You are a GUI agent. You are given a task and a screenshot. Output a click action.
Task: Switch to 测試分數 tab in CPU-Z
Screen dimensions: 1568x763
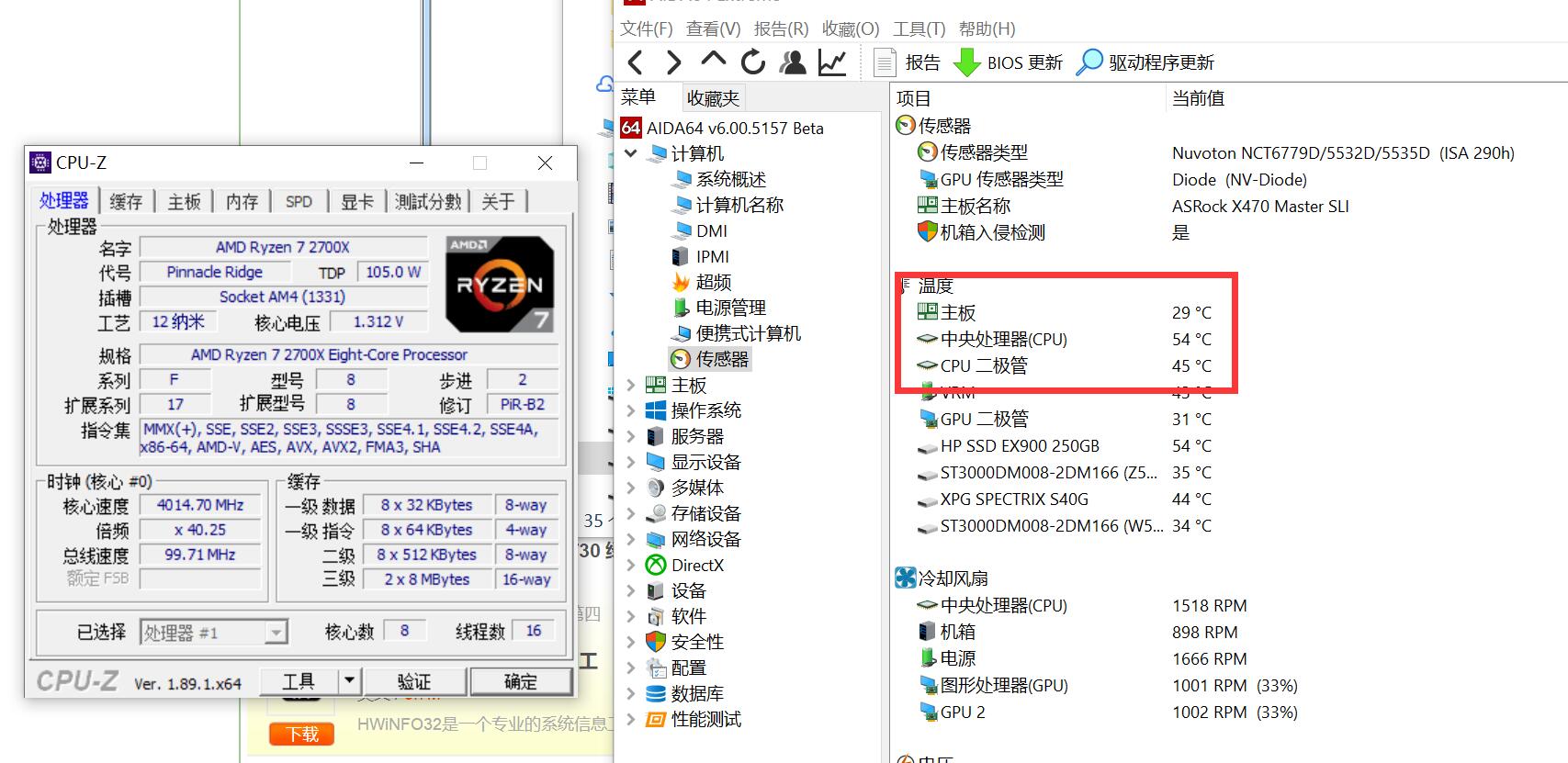(428, 202)
